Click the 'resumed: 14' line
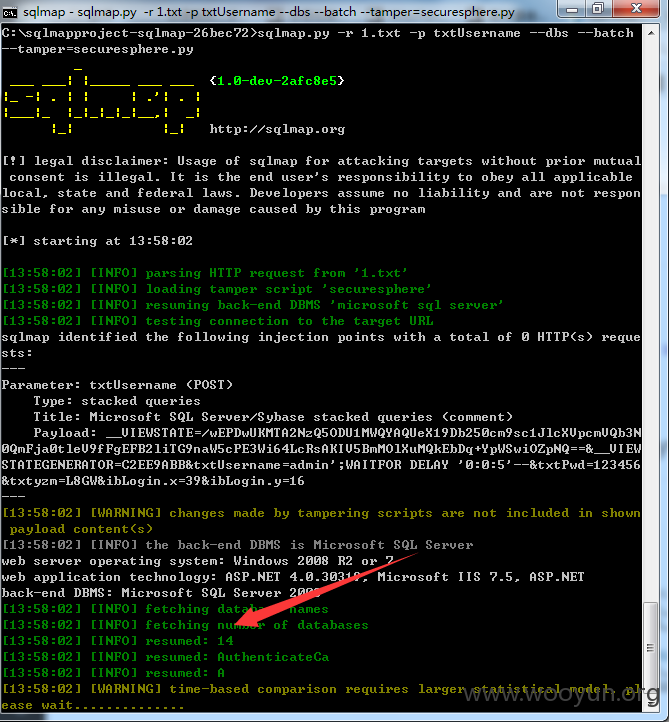The height and width of the screenshot is (722, 669). (x=117, y=641)
